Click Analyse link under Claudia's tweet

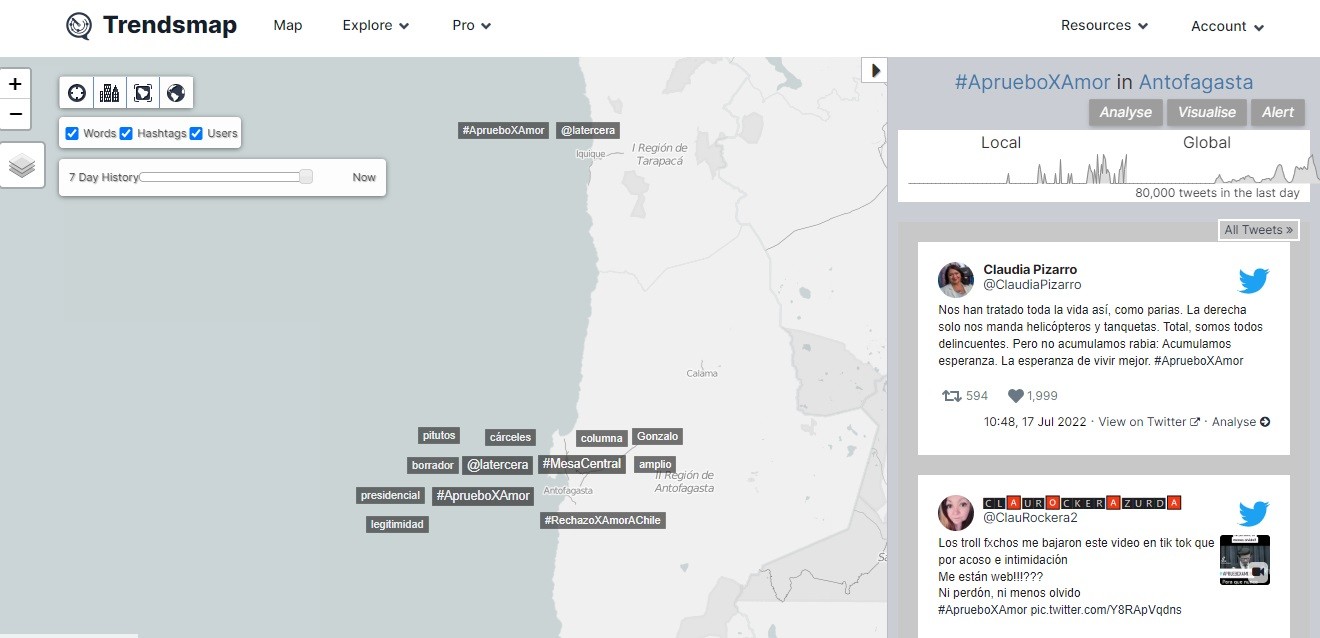coord(1241,422)
